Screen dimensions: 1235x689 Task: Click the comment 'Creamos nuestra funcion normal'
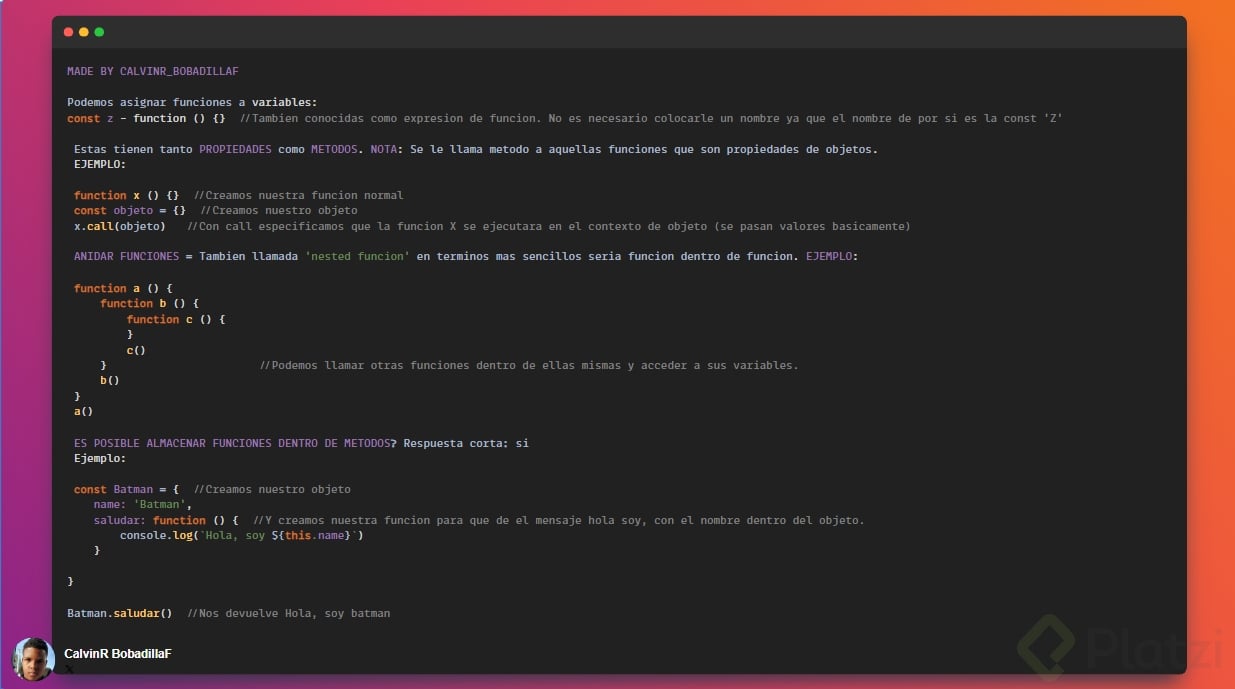click(x=298, y=195)
